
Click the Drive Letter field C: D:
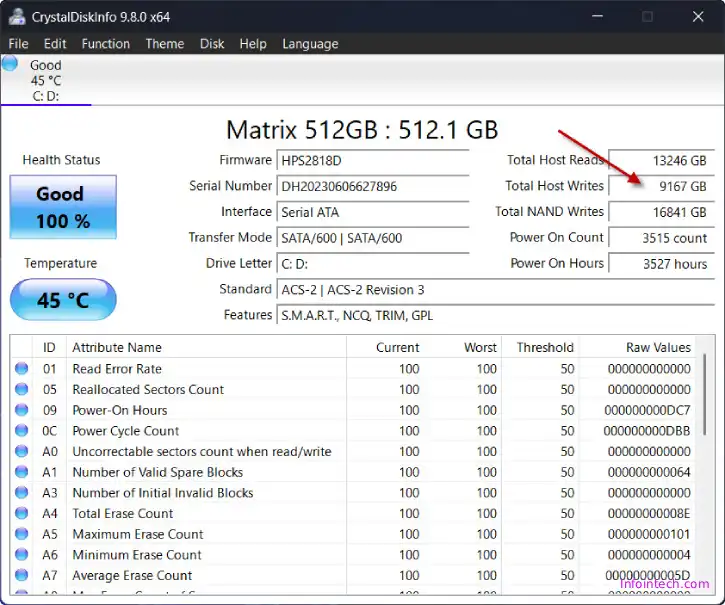(373, 264)
